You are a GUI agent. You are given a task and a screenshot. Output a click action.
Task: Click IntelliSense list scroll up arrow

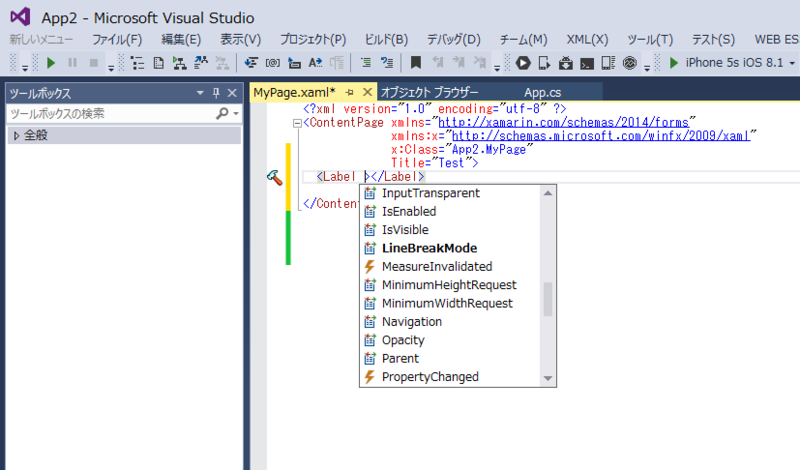pos(548,193)
